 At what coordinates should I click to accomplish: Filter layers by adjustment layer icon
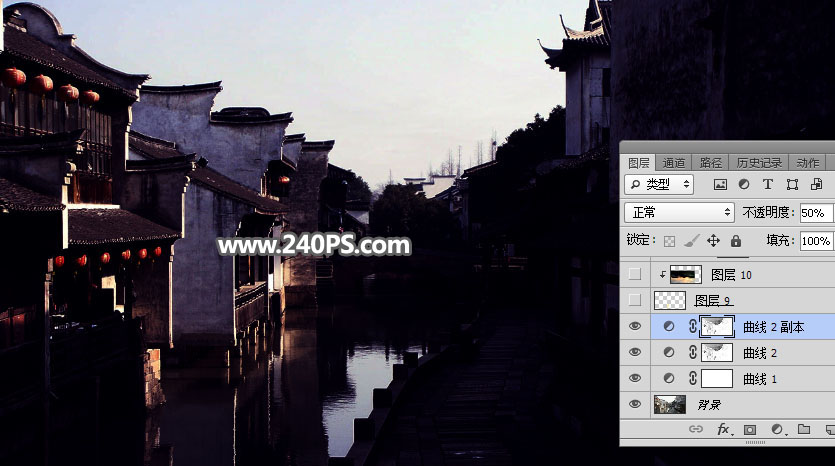coord(744,184)
